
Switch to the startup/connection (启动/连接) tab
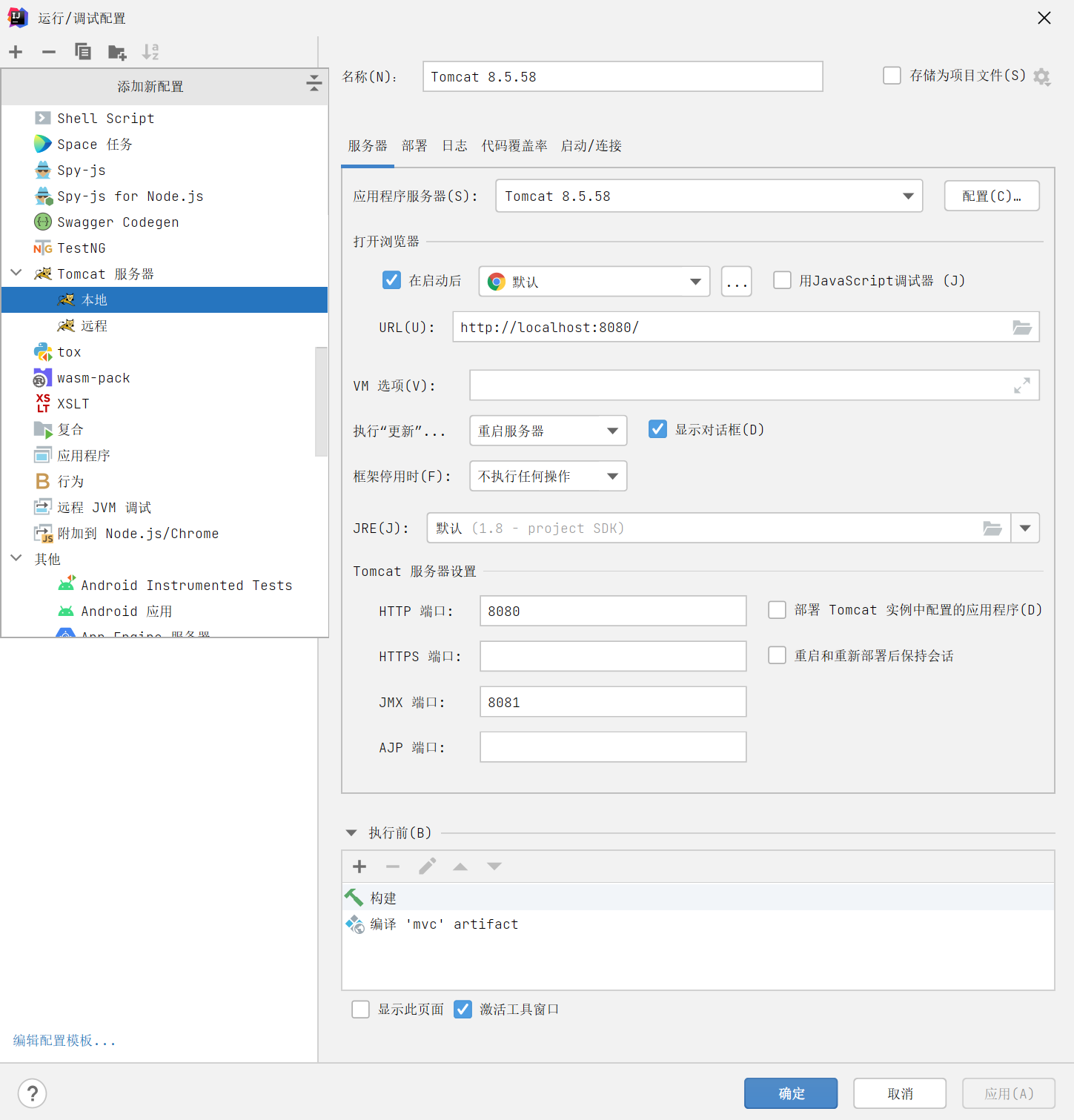coord(591,146)
